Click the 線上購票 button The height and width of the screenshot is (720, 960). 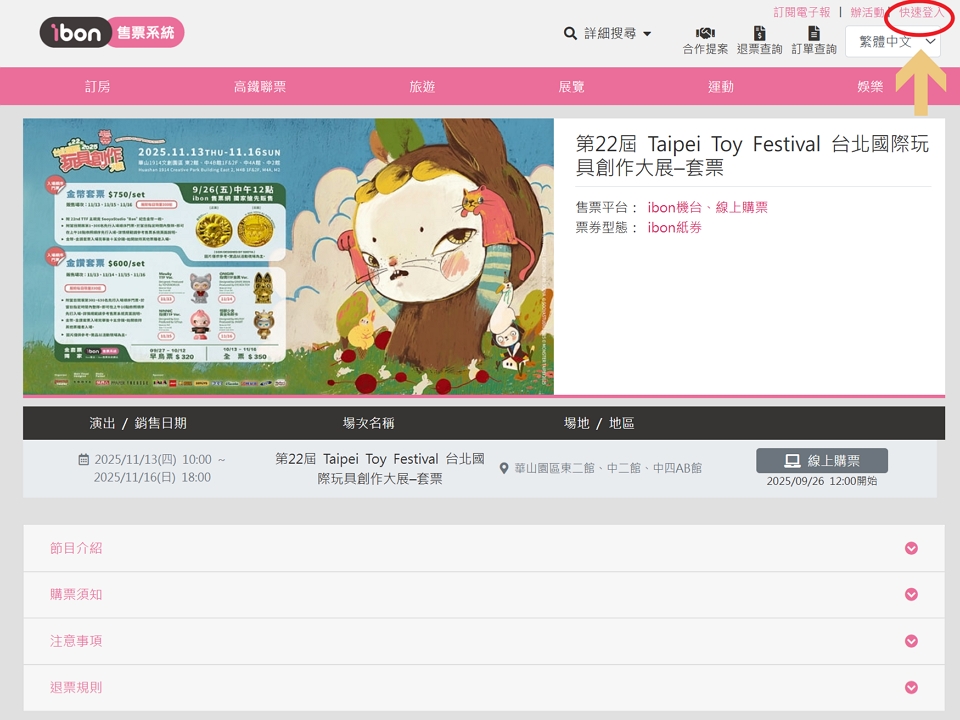pyautogui.click(x=822, y=460)
